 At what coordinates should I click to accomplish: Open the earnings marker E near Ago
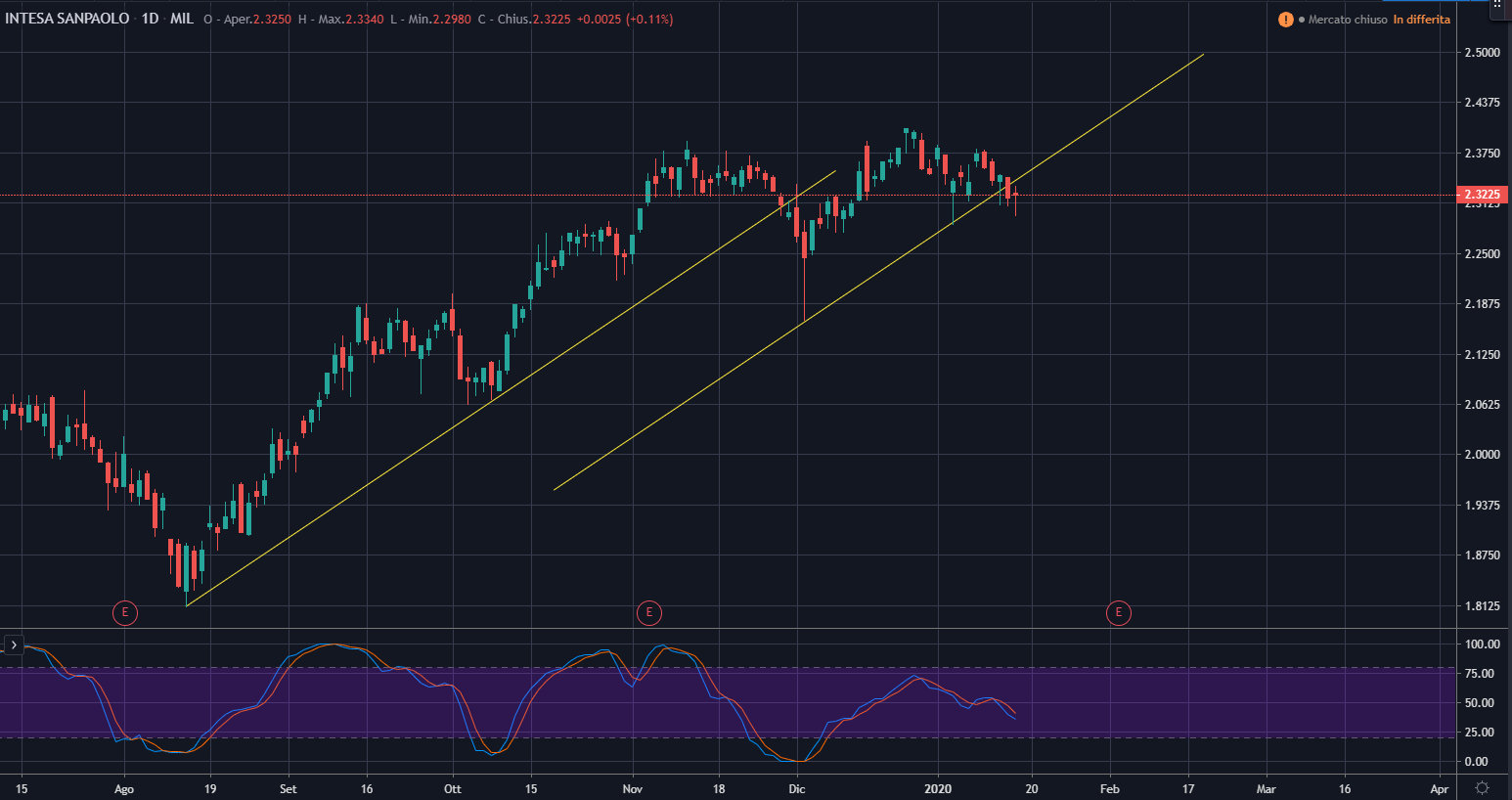[x=124, y=613]
